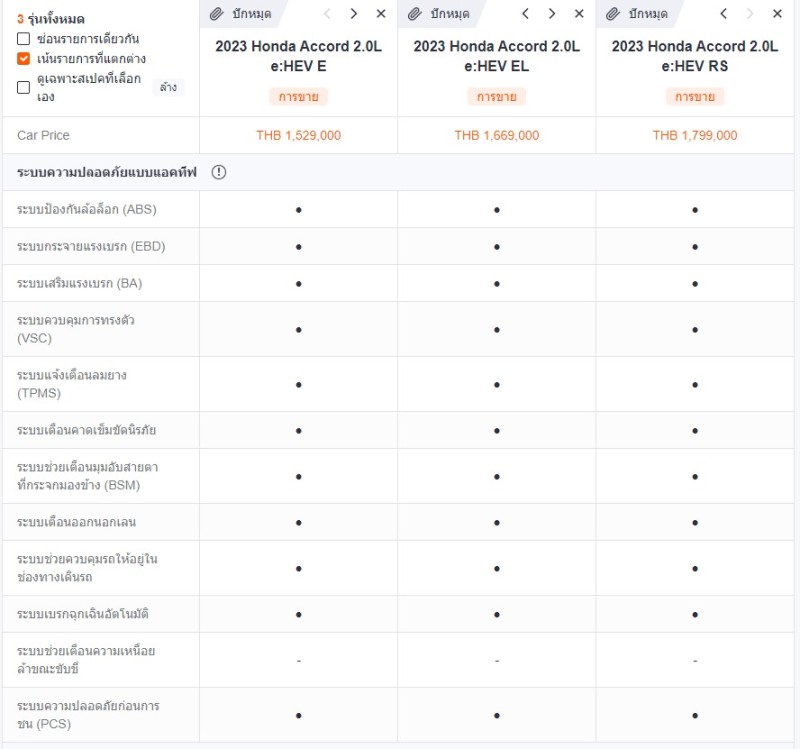
Task: Remove the e:HEV EL column with X
Action: click(579, 14)
